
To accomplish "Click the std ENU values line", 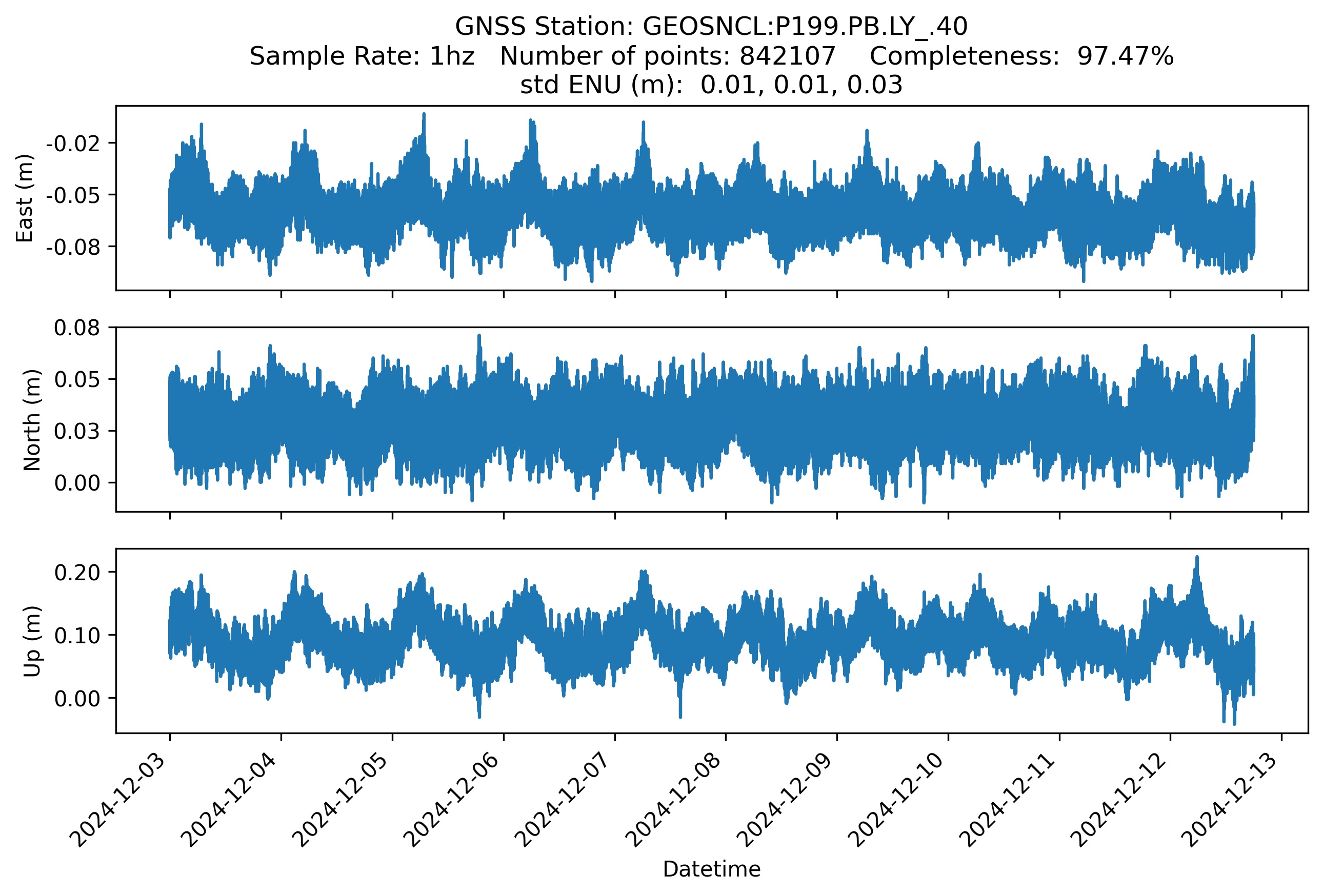I will (711, 85).
